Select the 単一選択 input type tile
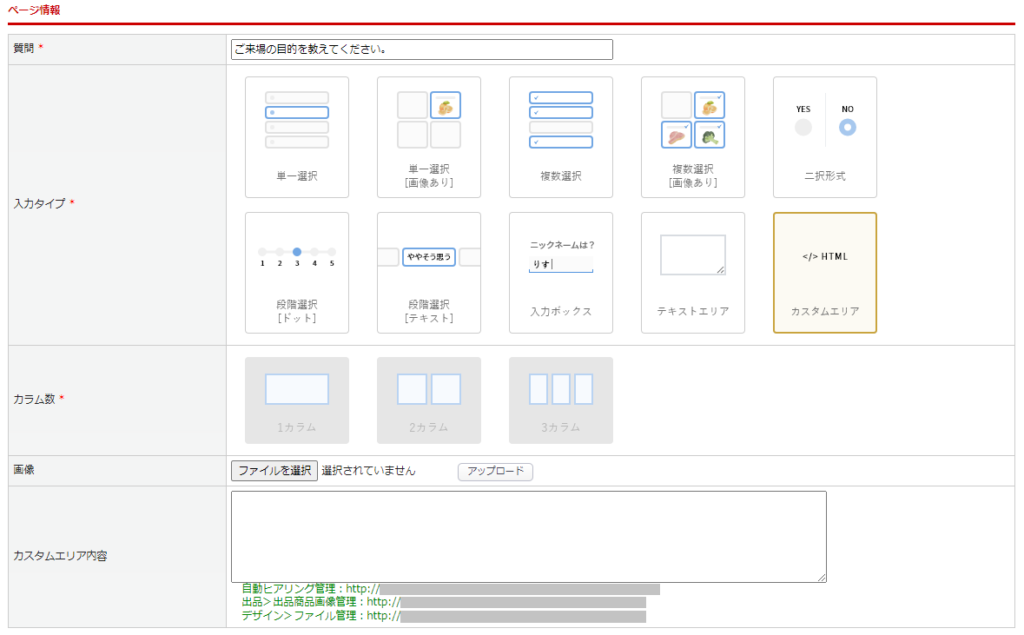 [296, 137]
